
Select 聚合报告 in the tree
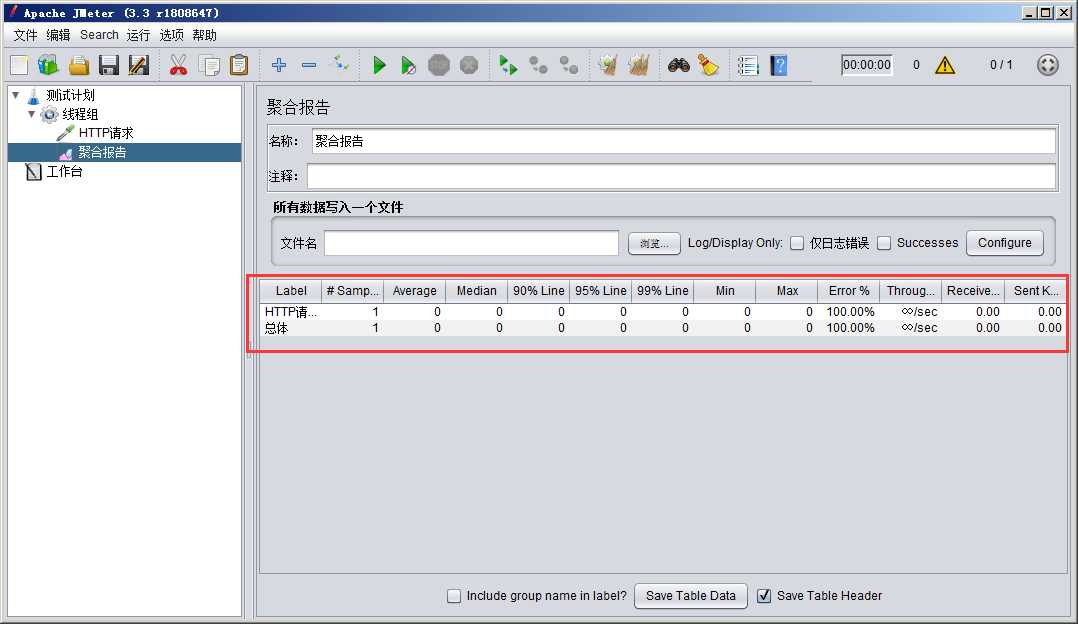coord(102,153)
